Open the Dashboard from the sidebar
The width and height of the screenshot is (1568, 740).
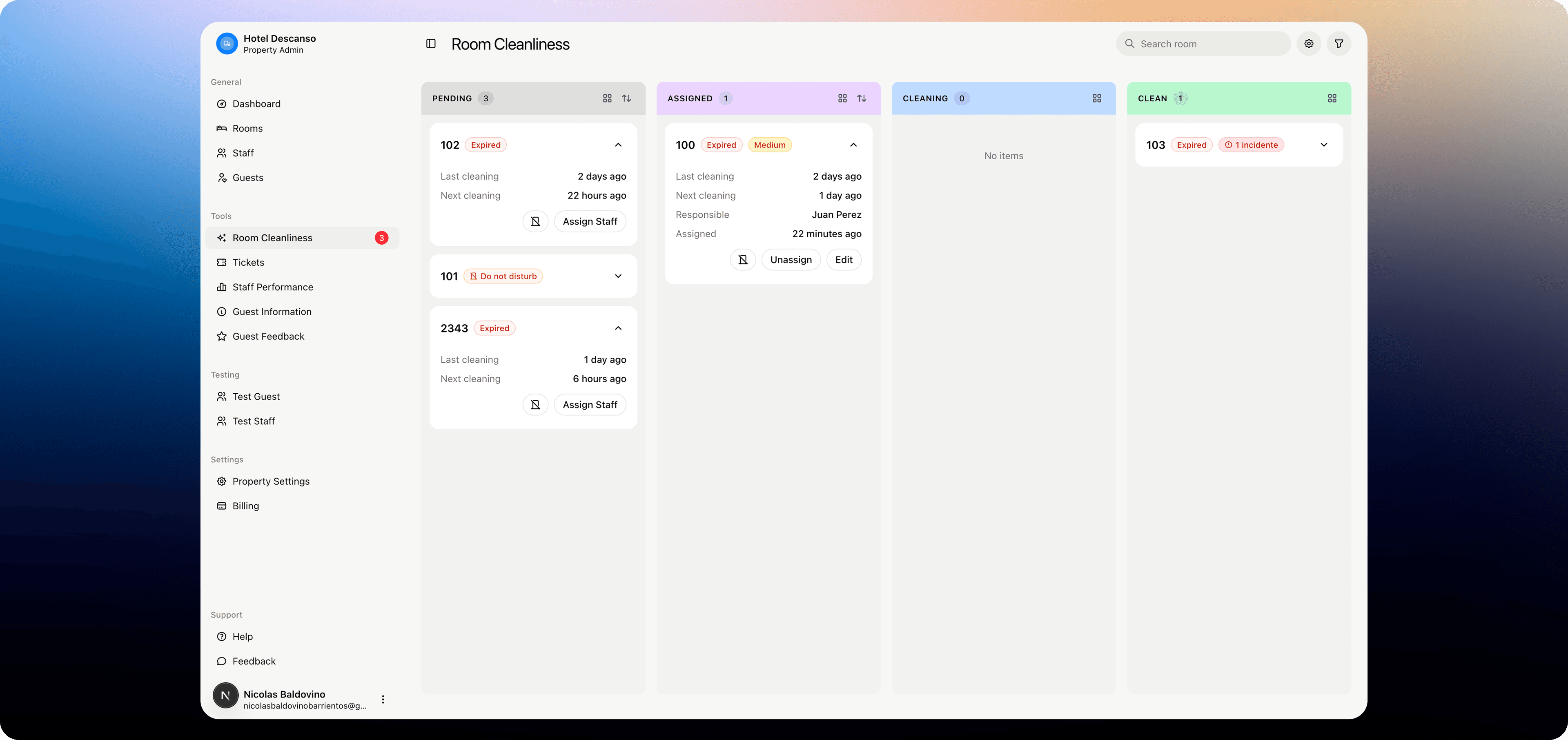256,103
